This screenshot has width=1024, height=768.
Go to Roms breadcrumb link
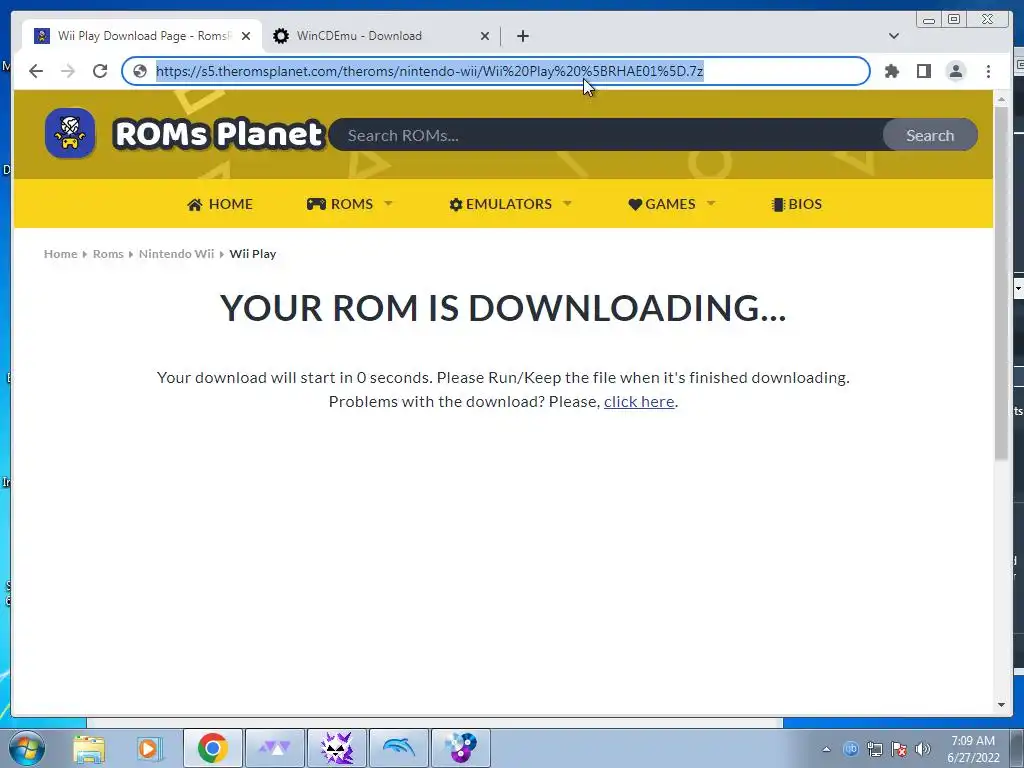coord(108,254)
